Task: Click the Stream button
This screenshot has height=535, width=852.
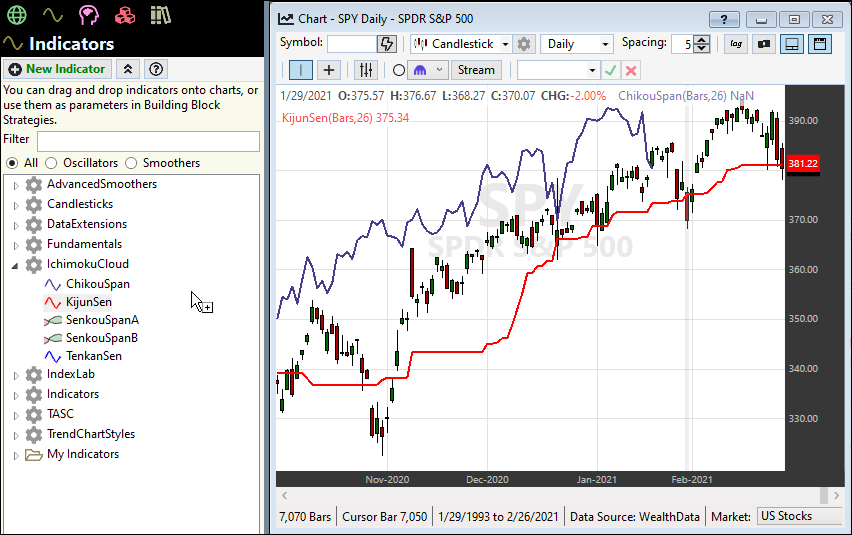Action: [x=476, y=70]
